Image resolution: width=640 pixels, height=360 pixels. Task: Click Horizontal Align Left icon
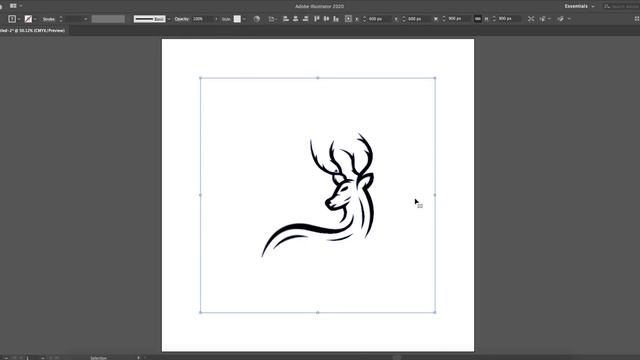click(x=286, y=19)
